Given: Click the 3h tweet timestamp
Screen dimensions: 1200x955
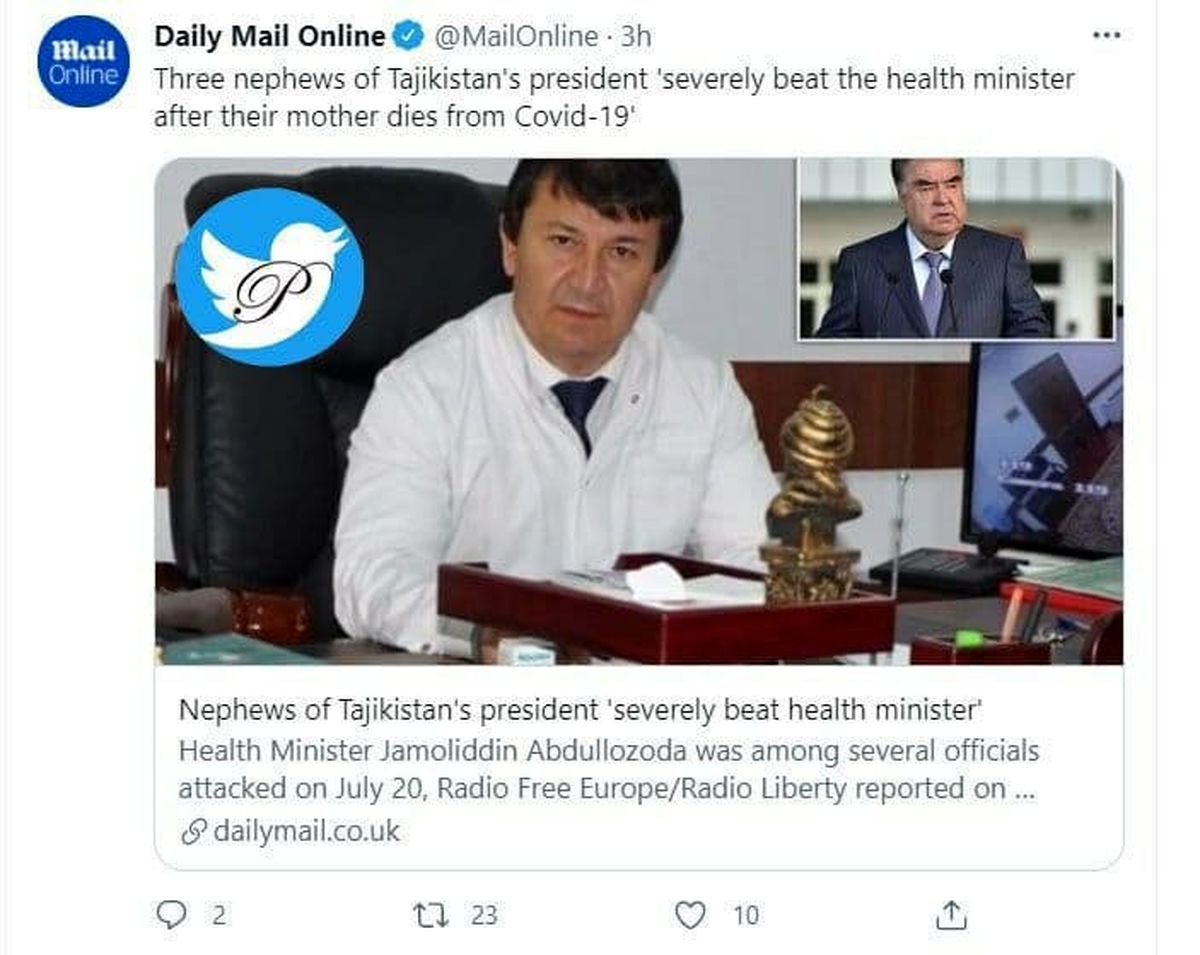Looking at the screenshot, I should (635, 37).
